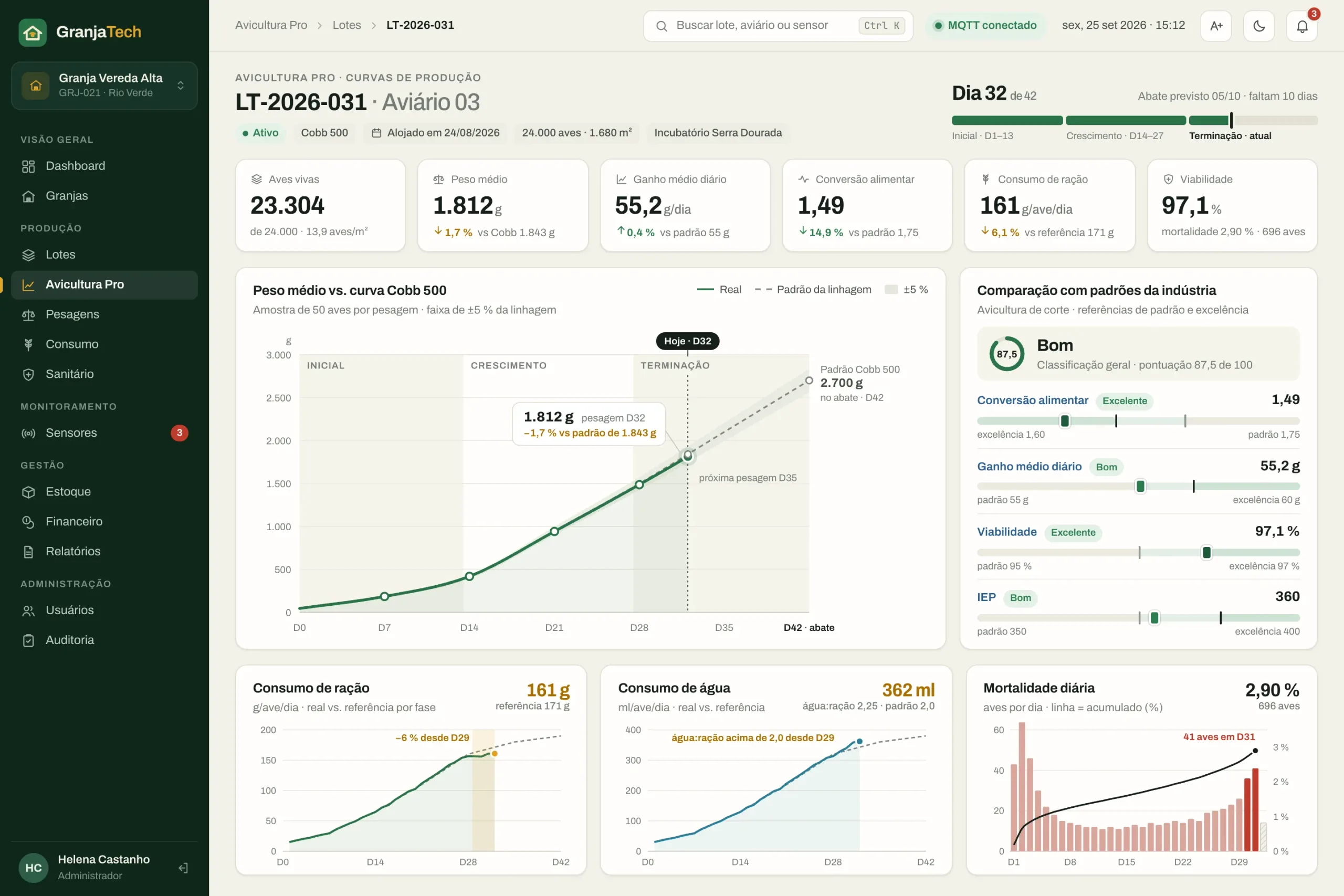Viewport: 1344px width, 896px height.
Task: Click D28 weighing point on weight curve
Action: pos(639,484)
